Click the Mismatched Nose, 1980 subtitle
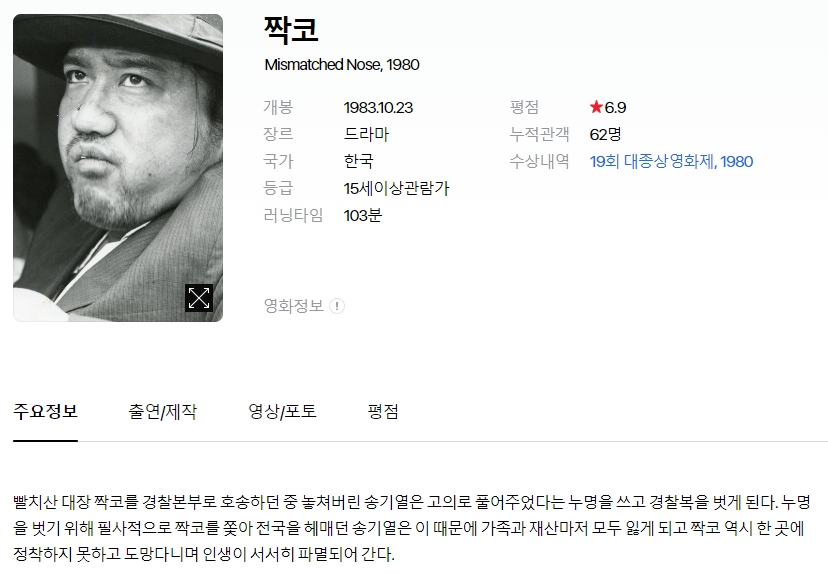 (x=342, y=64)
